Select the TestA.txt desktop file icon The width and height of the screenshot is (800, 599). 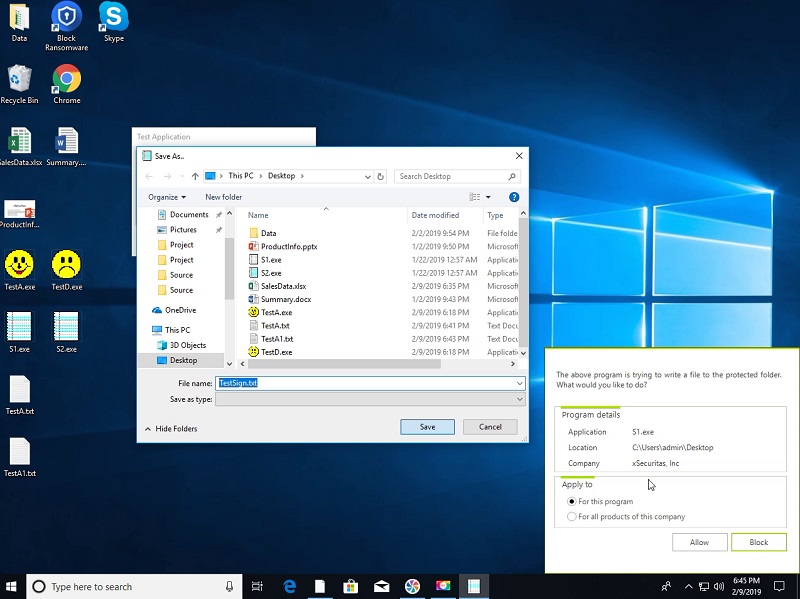click(19, 395)
